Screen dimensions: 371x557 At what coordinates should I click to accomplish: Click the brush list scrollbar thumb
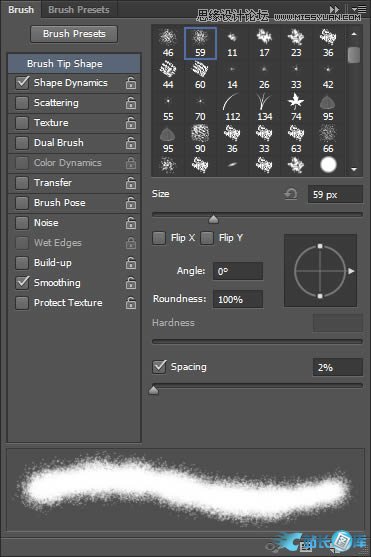tap(354, 55)
